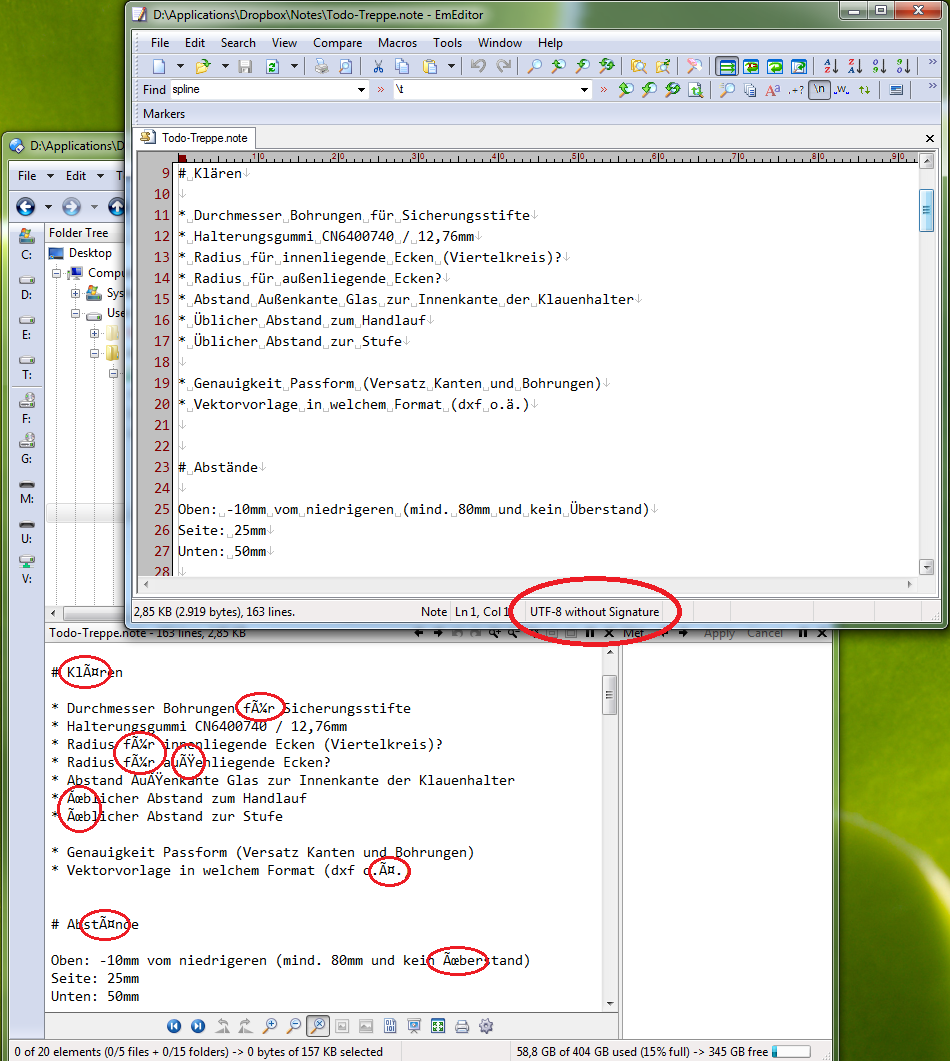This screenshot has height=1061, width=950.
Task: Open the Macros menu
Action: click(397, 43)
